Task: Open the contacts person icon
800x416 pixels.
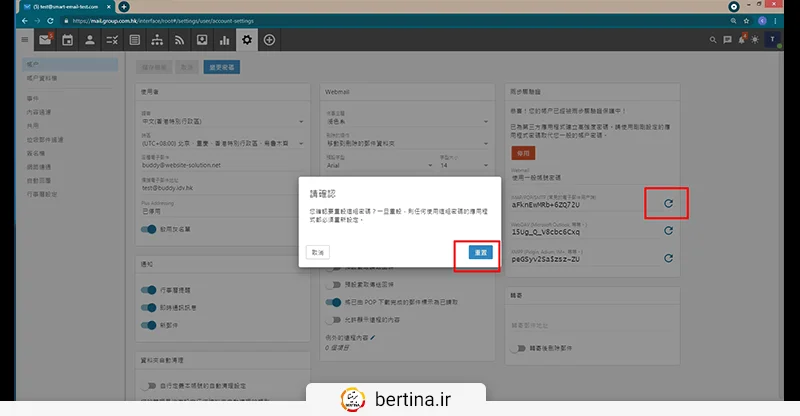Action: (x=90, y=40)
